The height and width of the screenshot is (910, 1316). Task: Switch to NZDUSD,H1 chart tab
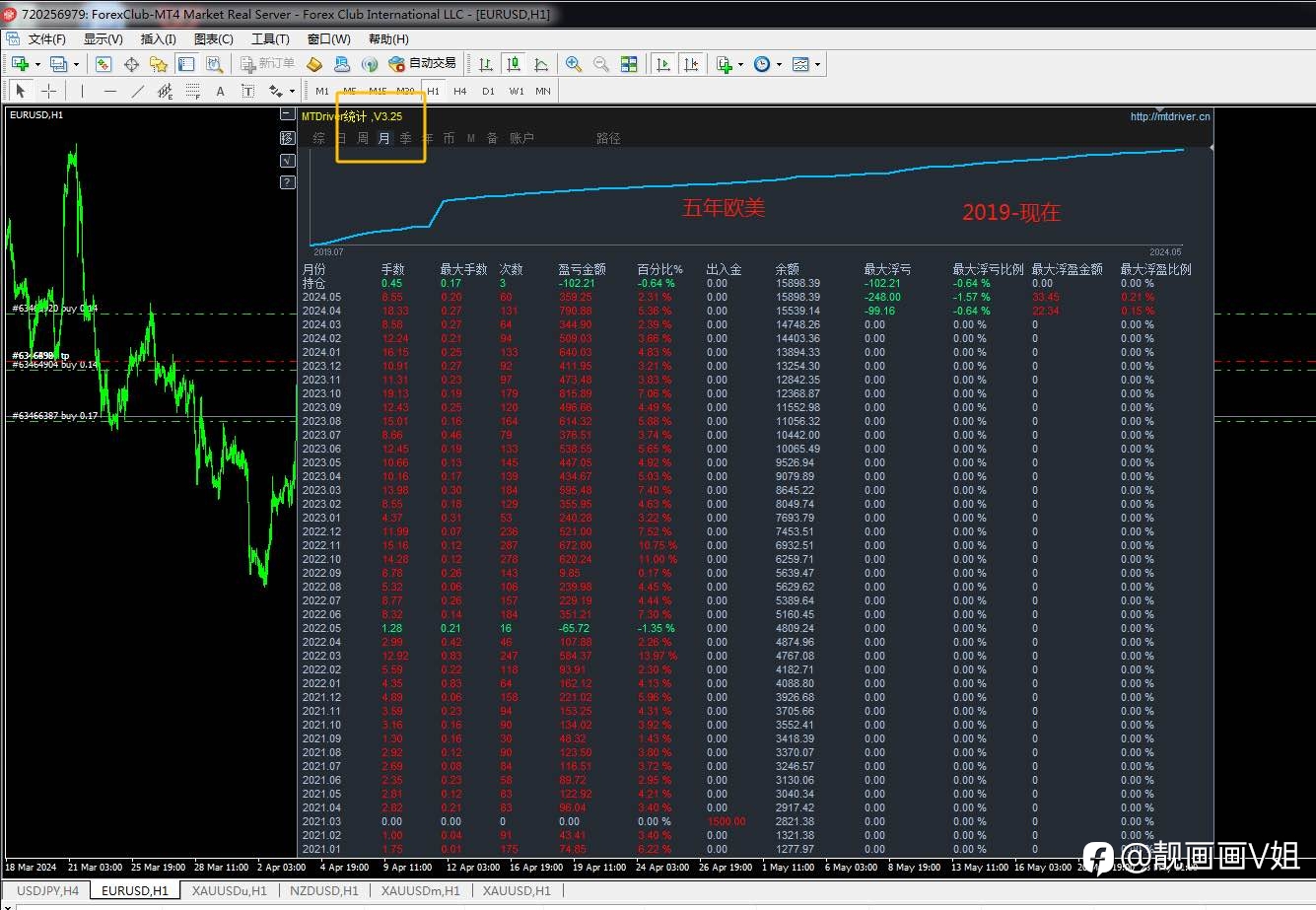(x=324, y=890)
